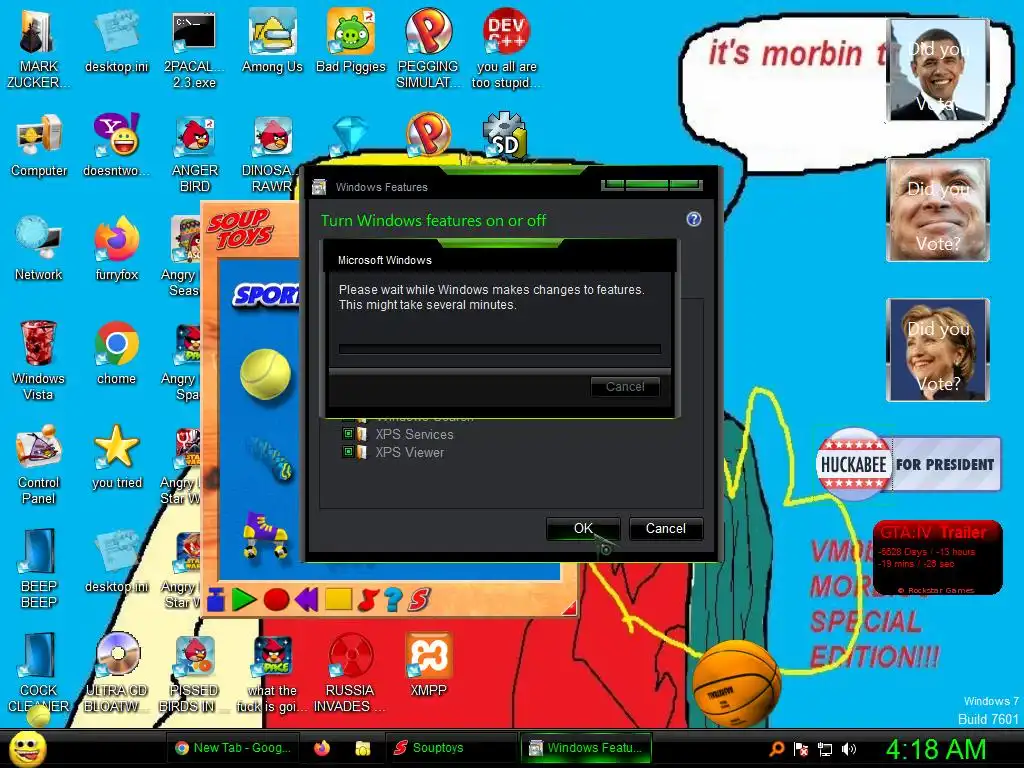1024x768 pixels.
Task: Click the Firefox taskbar icon
Action: [x=321, y=748]
